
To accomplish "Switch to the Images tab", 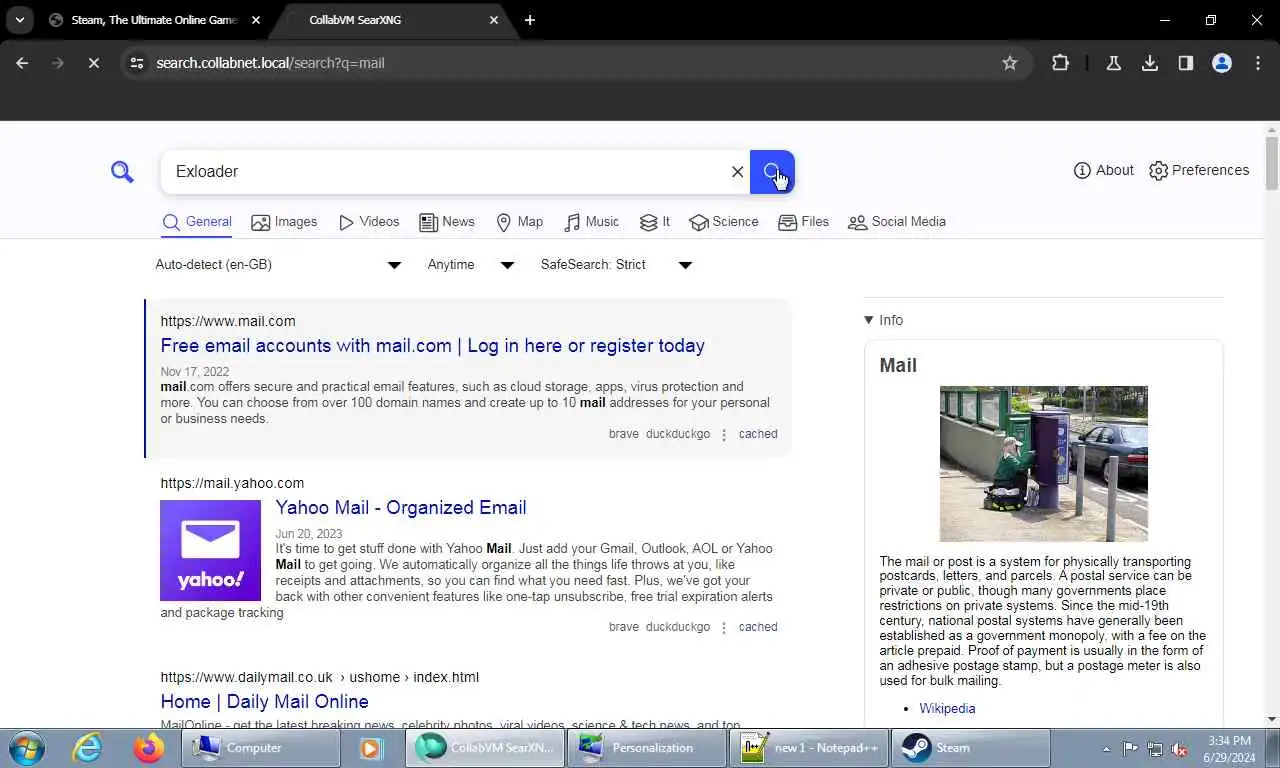I will coord(284,222).
